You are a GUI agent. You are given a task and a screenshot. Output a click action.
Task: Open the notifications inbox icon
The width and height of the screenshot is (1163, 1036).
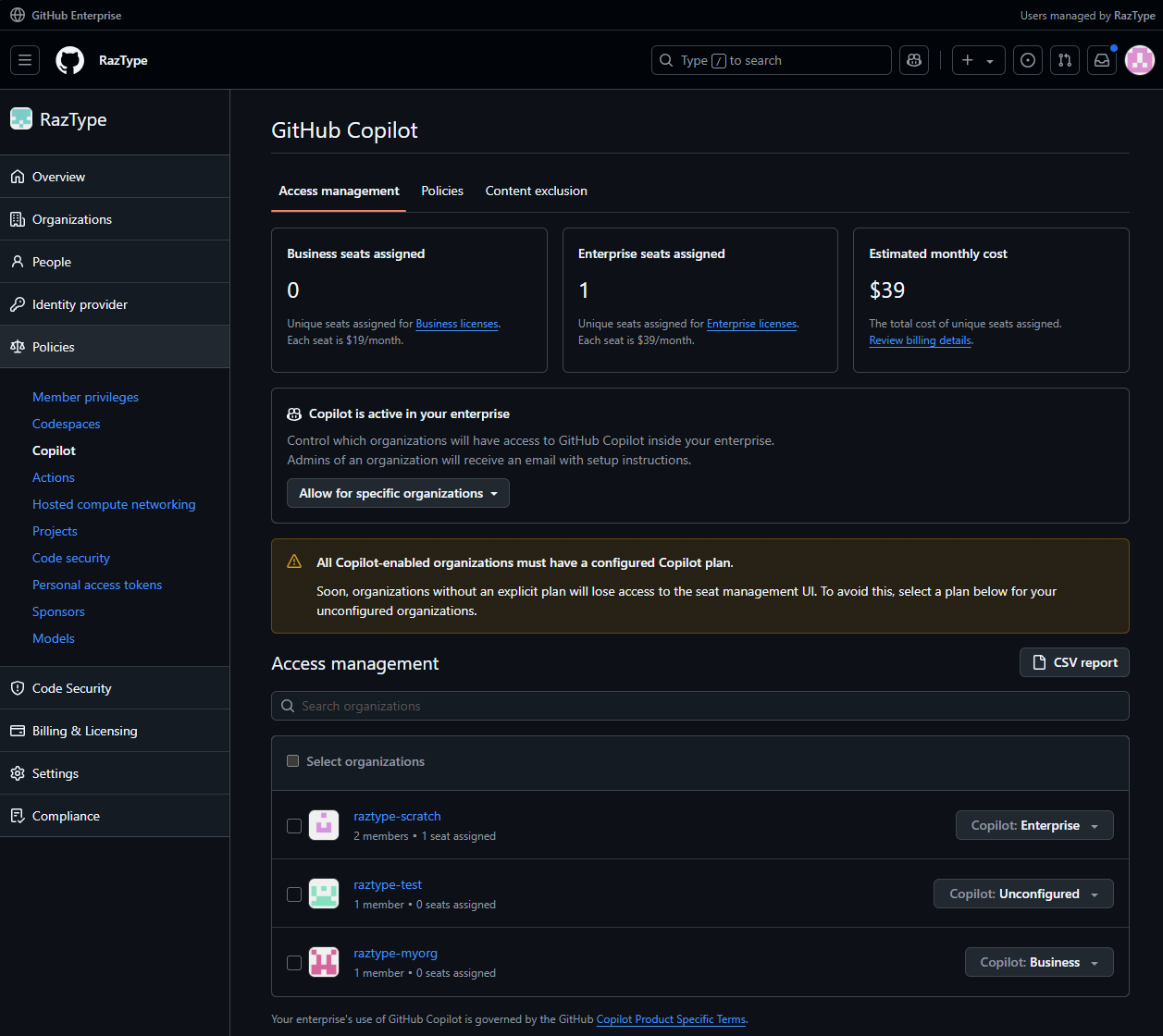1101,60
